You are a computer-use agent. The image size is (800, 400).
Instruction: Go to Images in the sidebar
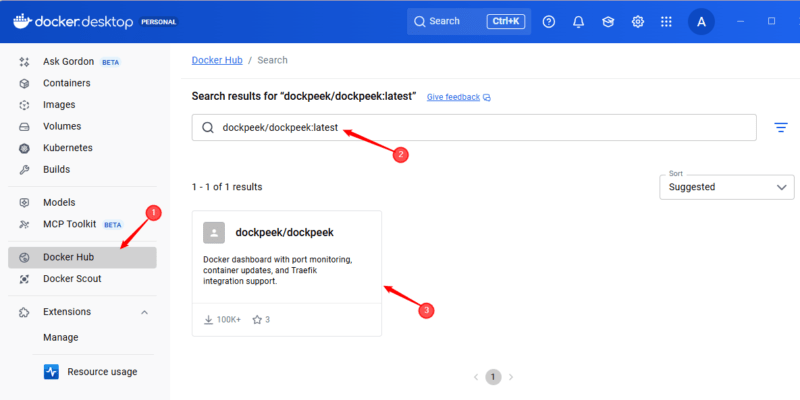click(82, 105)
